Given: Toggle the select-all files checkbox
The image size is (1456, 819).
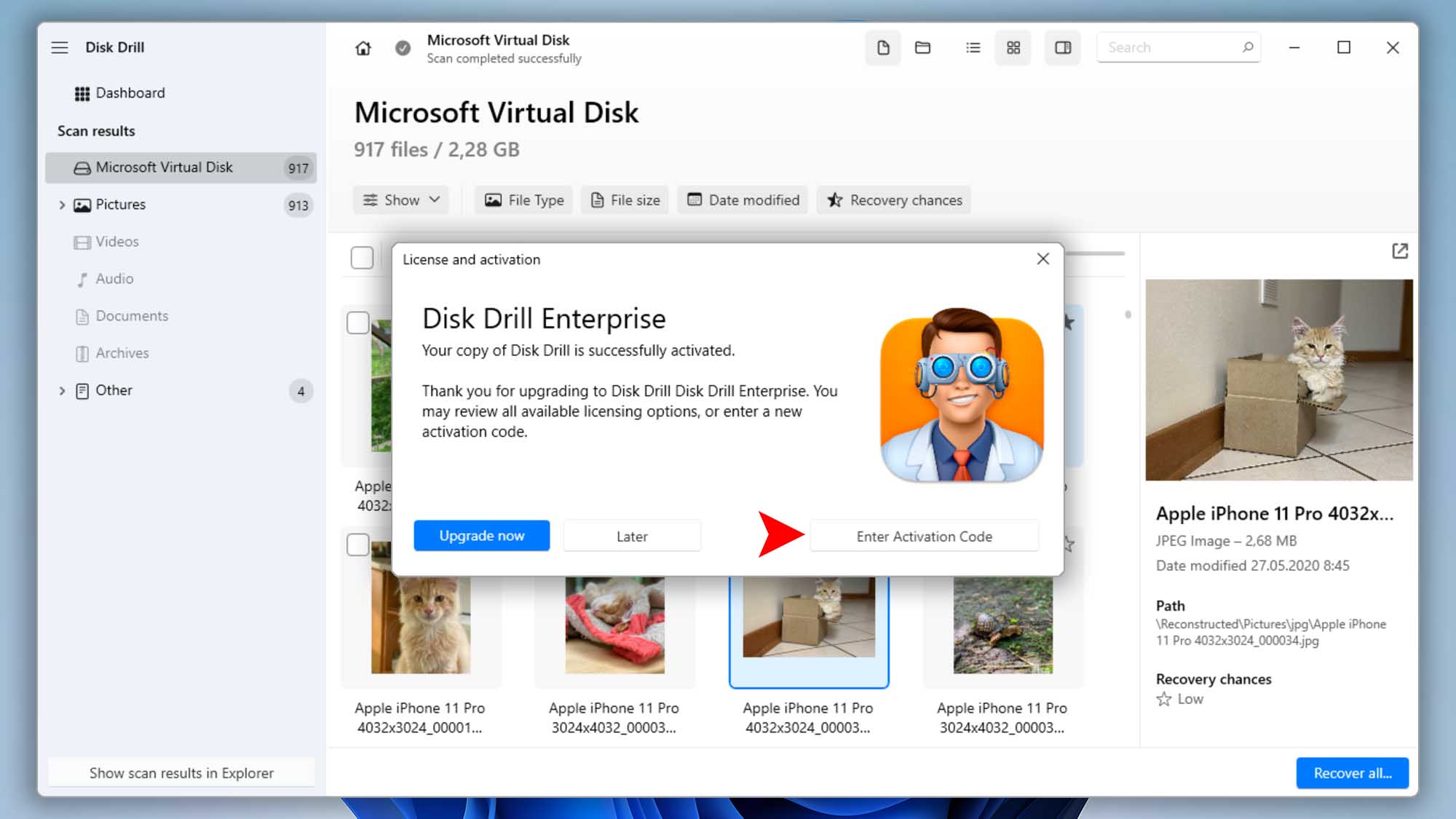Looking at the screenshot, I should pos(362,258).
